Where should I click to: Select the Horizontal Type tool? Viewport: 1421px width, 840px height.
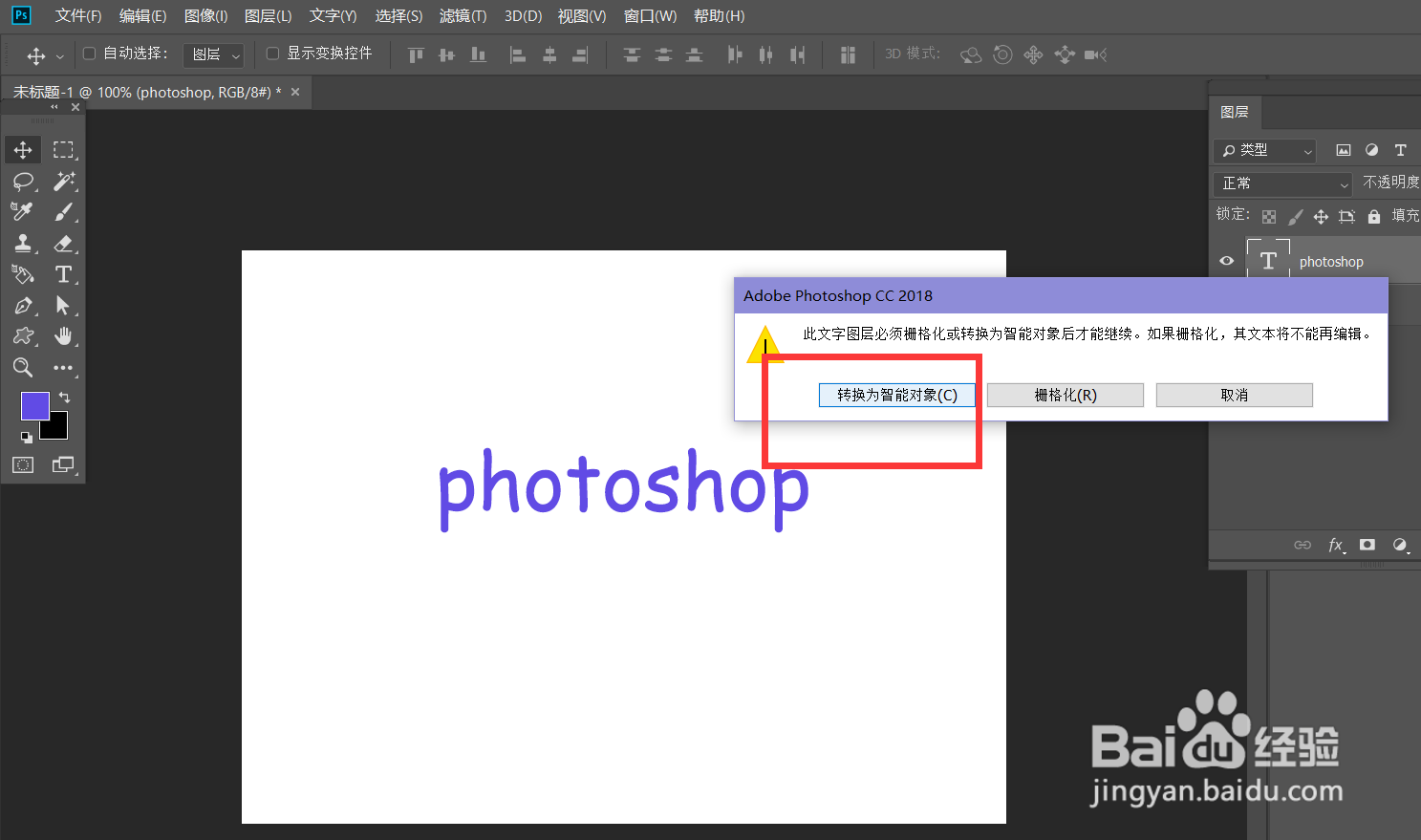pos(63,274)
